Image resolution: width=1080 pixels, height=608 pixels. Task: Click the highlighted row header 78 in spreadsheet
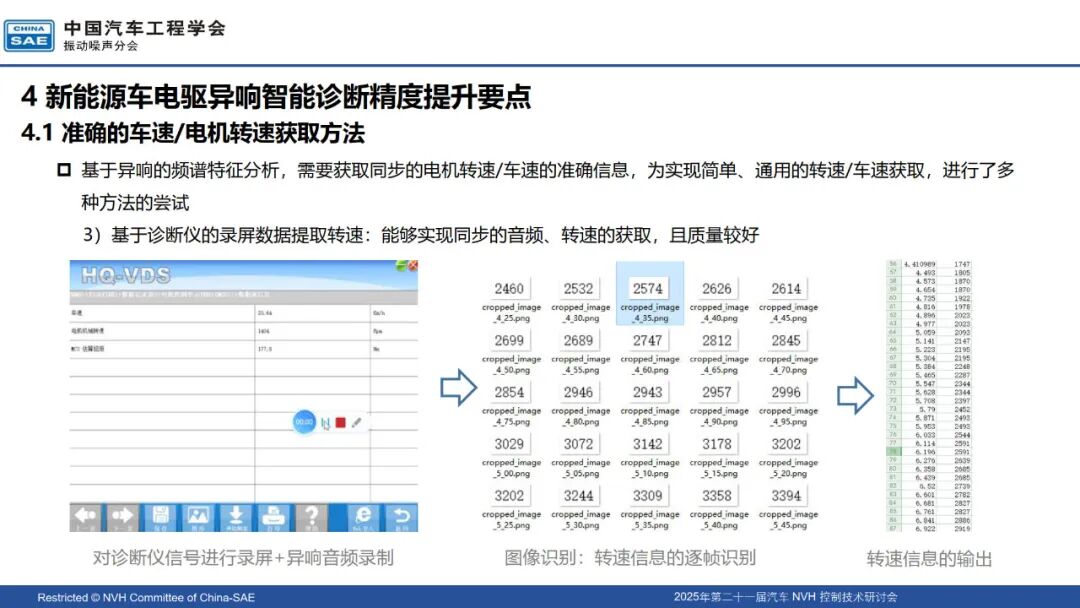coord(893,452)
